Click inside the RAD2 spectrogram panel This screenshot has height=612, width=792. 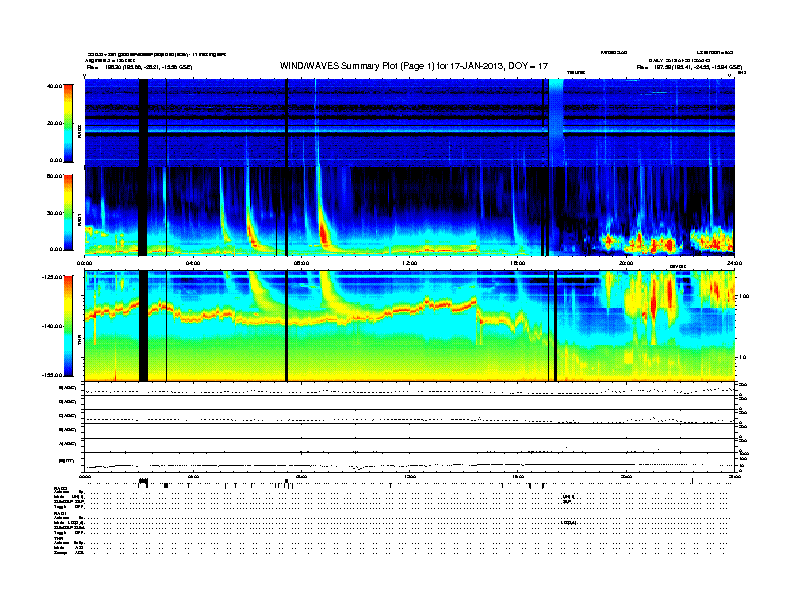[410, 122]
